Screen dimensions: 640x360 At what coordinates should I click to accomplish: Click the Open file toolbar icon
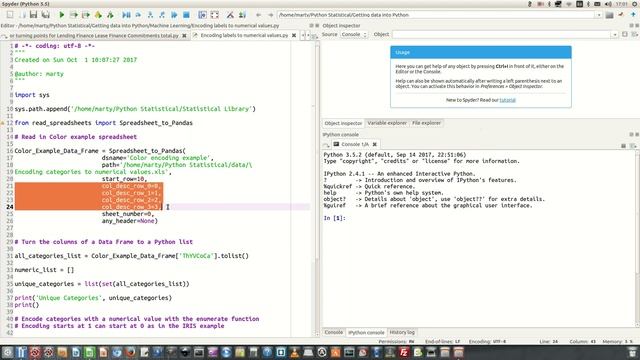coord(22,15)
